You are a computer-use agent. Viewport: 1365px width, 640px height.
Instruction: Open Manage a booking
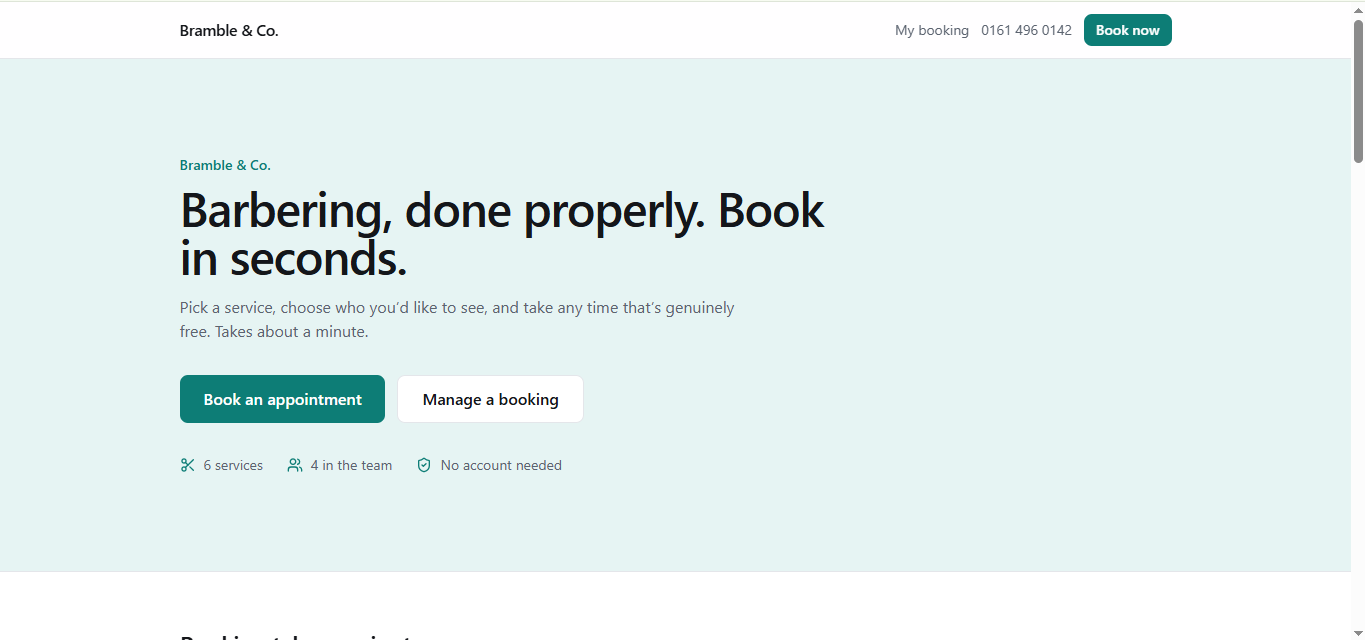490,399
